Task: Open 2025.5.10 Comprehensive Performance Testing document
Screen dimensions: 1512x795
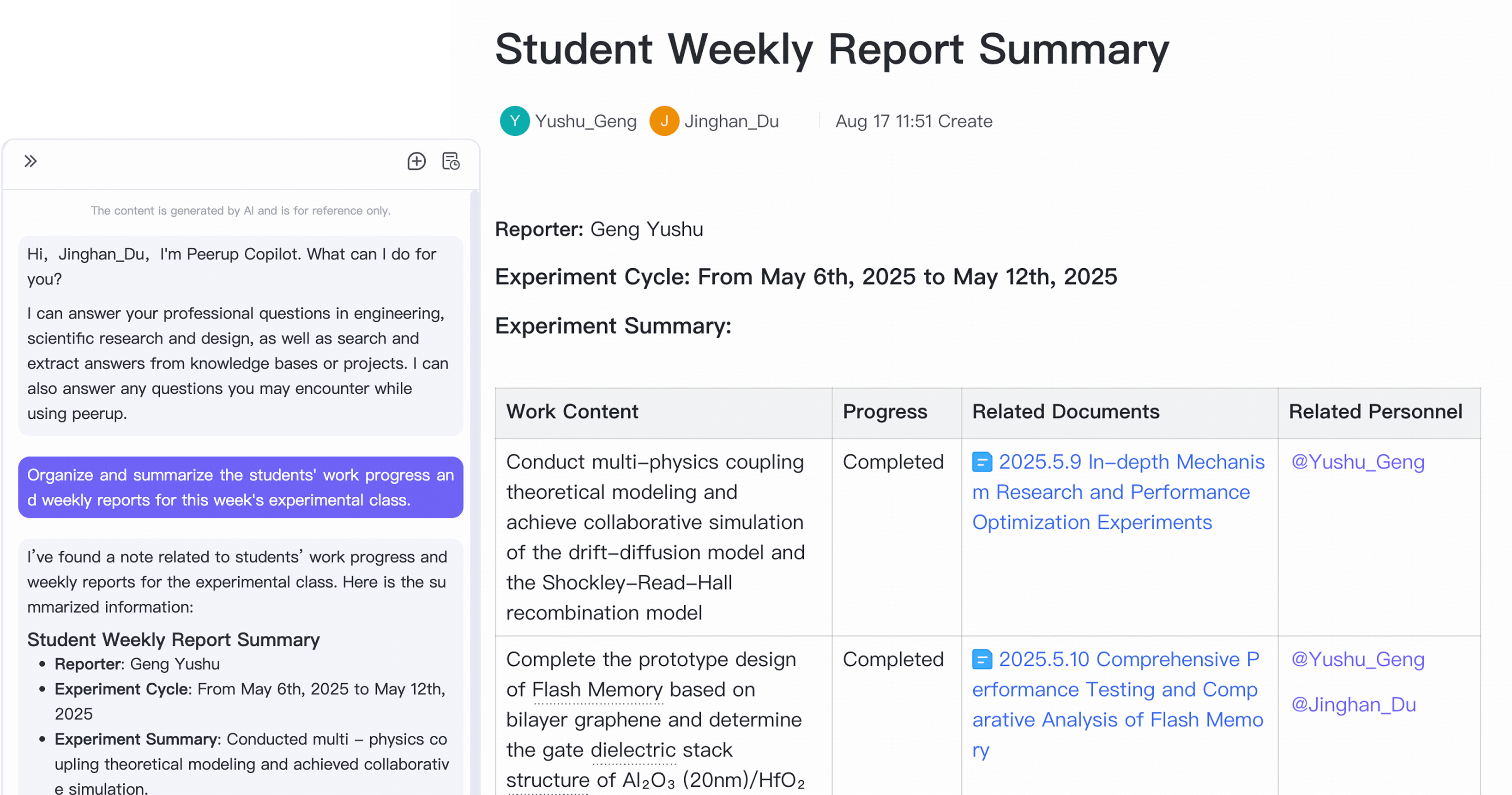Action: tap(1118, 705)
